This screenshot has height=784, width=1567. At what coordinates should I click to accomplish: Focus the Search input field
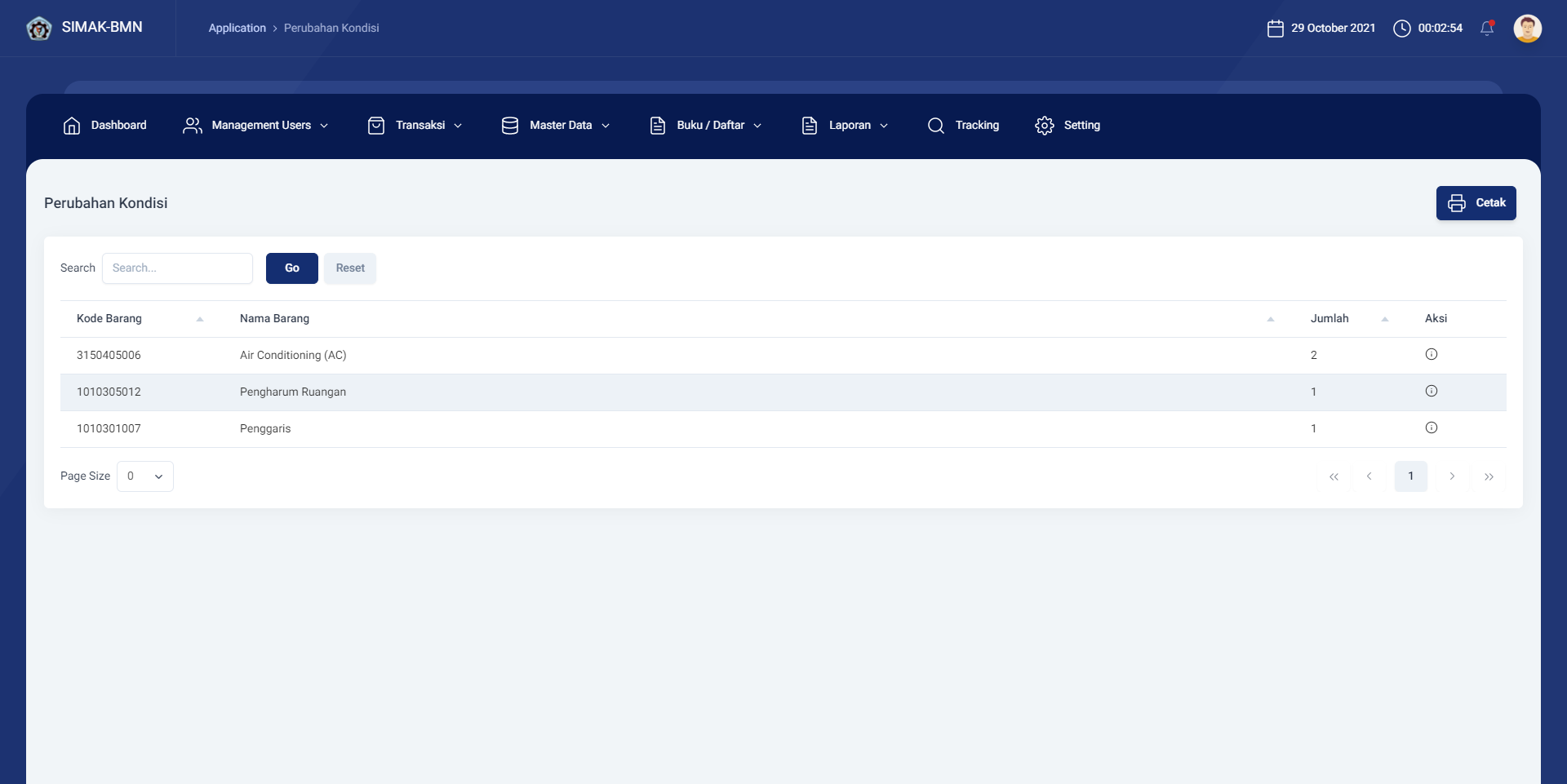click(177, 268)
